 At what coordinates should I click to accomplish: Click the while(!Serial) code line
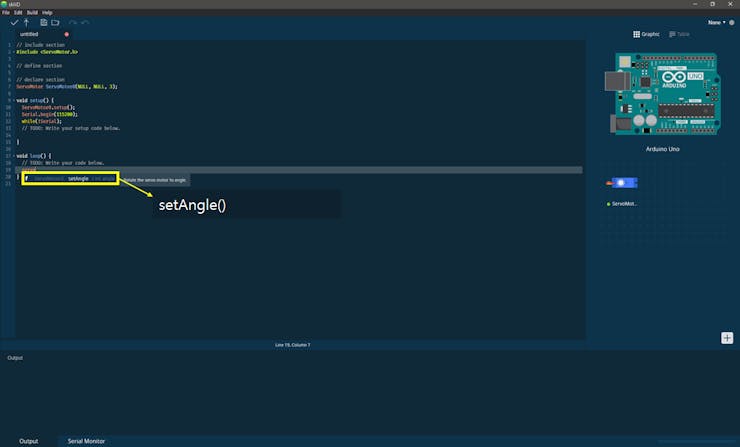click(42, 121)
